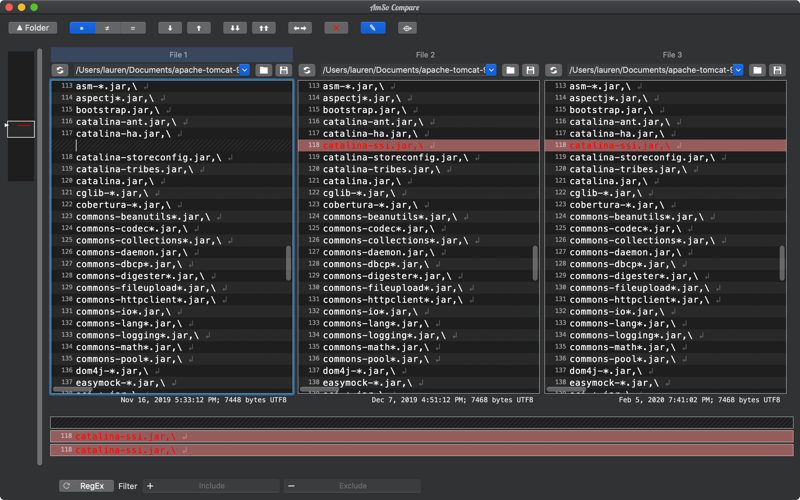
Task: Click the File 1 pane vertical scrollbar
Action: tap(288, 262)
